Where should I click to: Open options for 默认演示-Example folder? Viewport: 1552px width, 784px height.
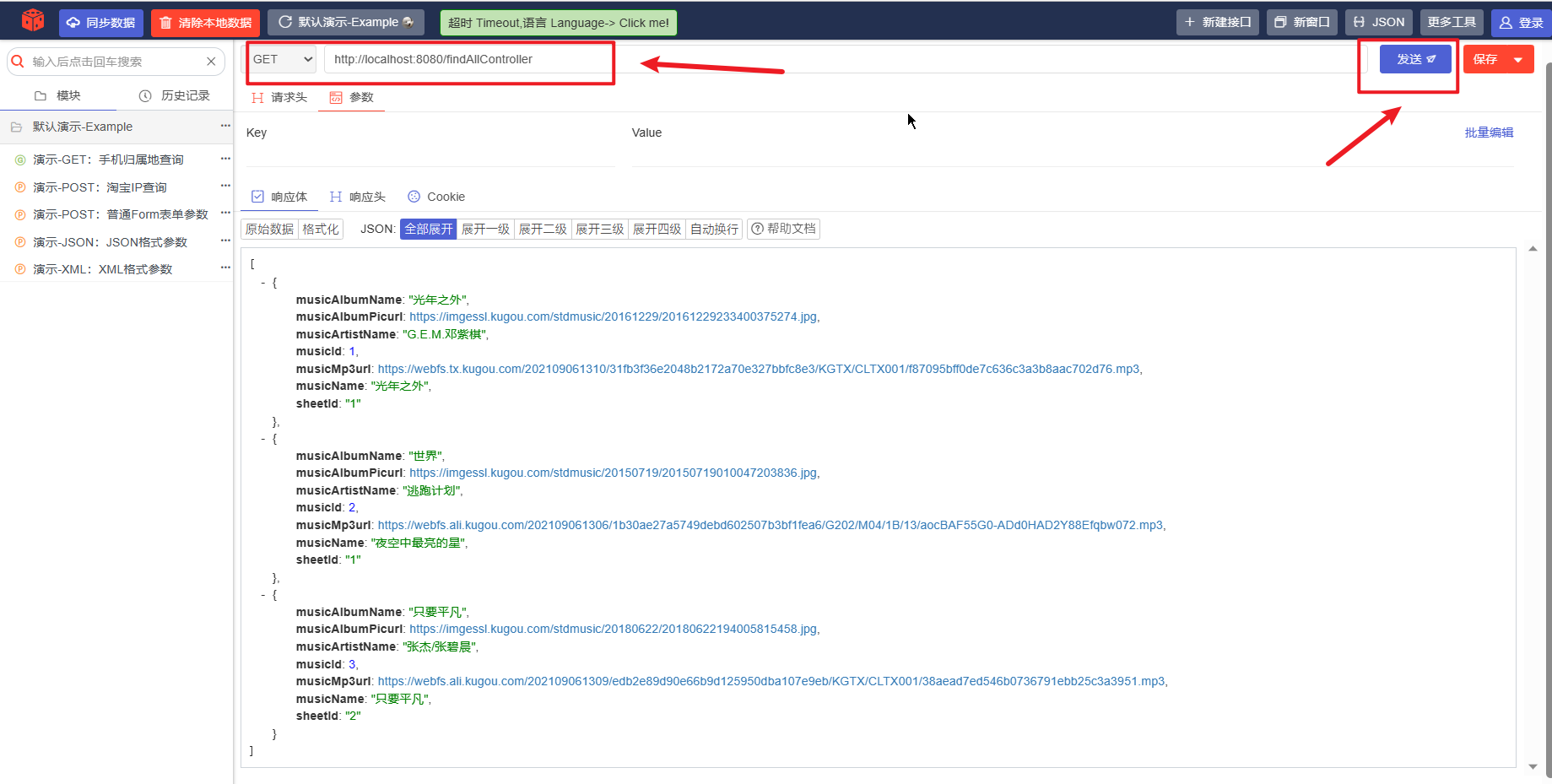pos(225,125)
